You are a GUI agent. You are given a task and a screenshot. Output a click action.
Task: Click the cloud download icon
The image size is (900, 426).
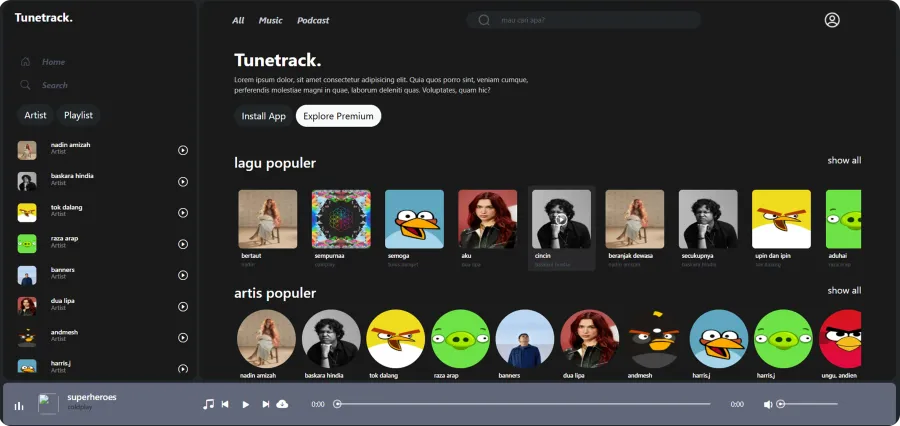click(x=282, y=404)
